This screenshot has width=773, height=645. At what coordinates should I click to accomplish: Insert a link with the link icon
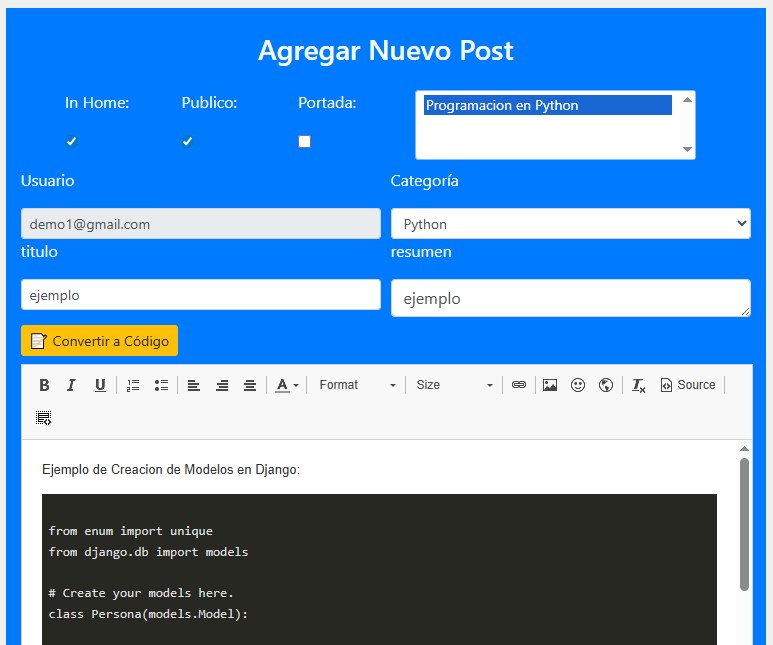click(519, 385)
